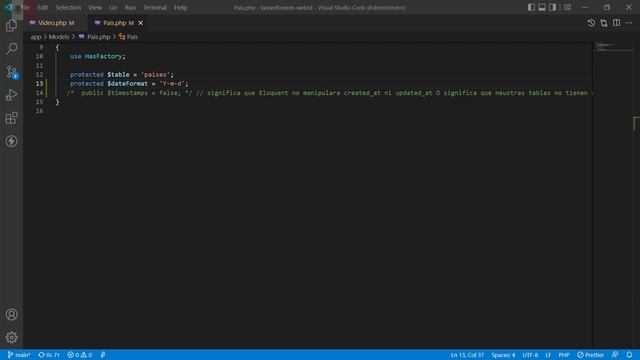Click Open Changes icon in editor toolbar

(x=604, y=23)
